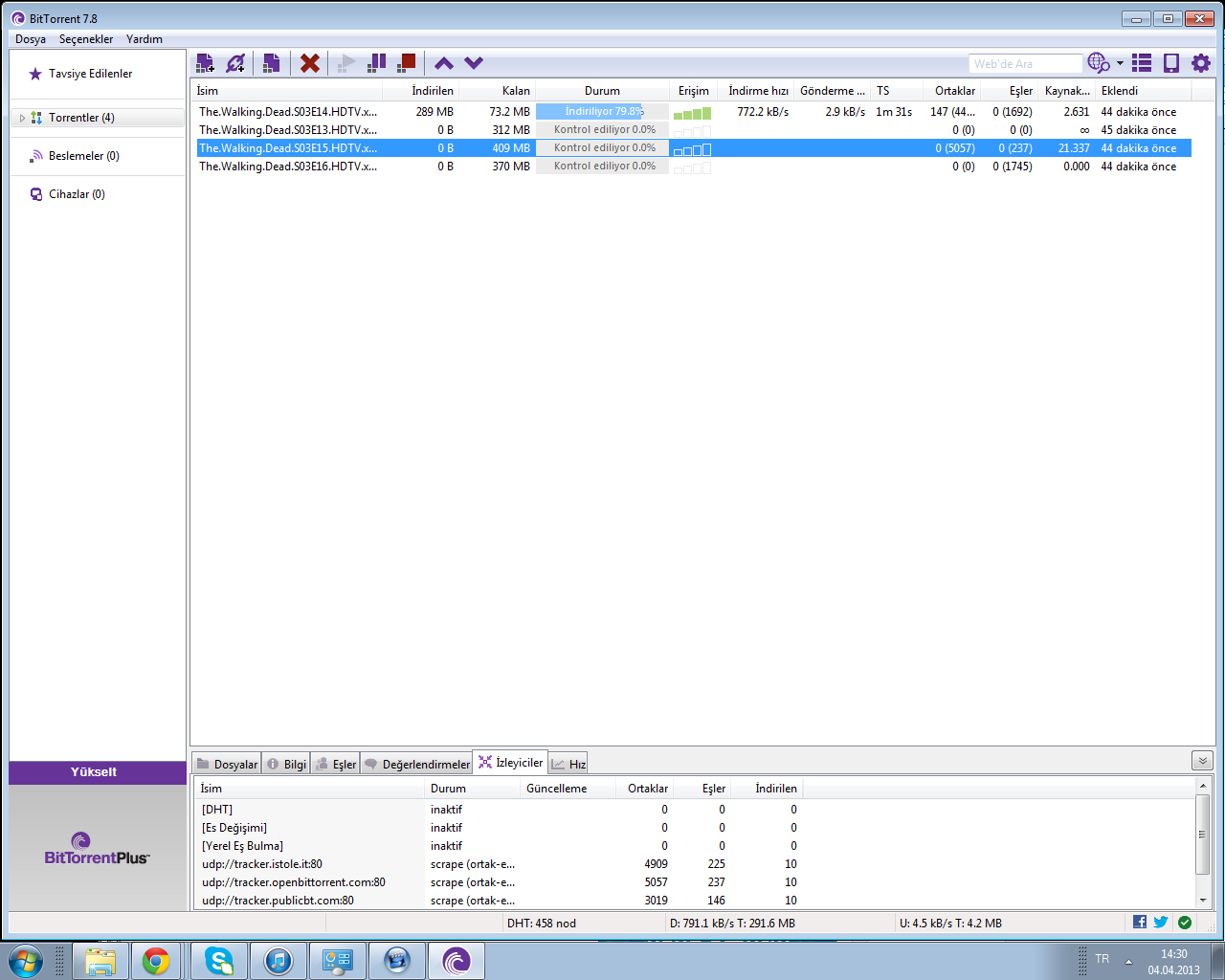This screenshot has width=1225, height=980.
Task: Sort by İndirme hızı column header
Action: (758, 91)
